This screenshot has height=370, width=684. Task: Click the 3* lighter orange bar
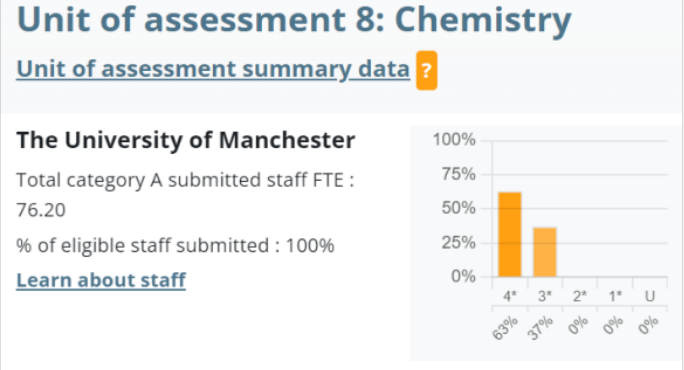(x=545, y=252)
